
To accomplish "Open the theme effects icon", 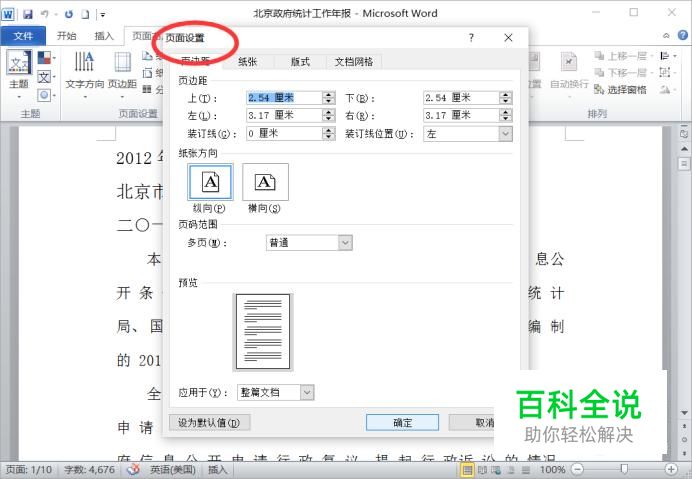I will click(x=44, y=95).
